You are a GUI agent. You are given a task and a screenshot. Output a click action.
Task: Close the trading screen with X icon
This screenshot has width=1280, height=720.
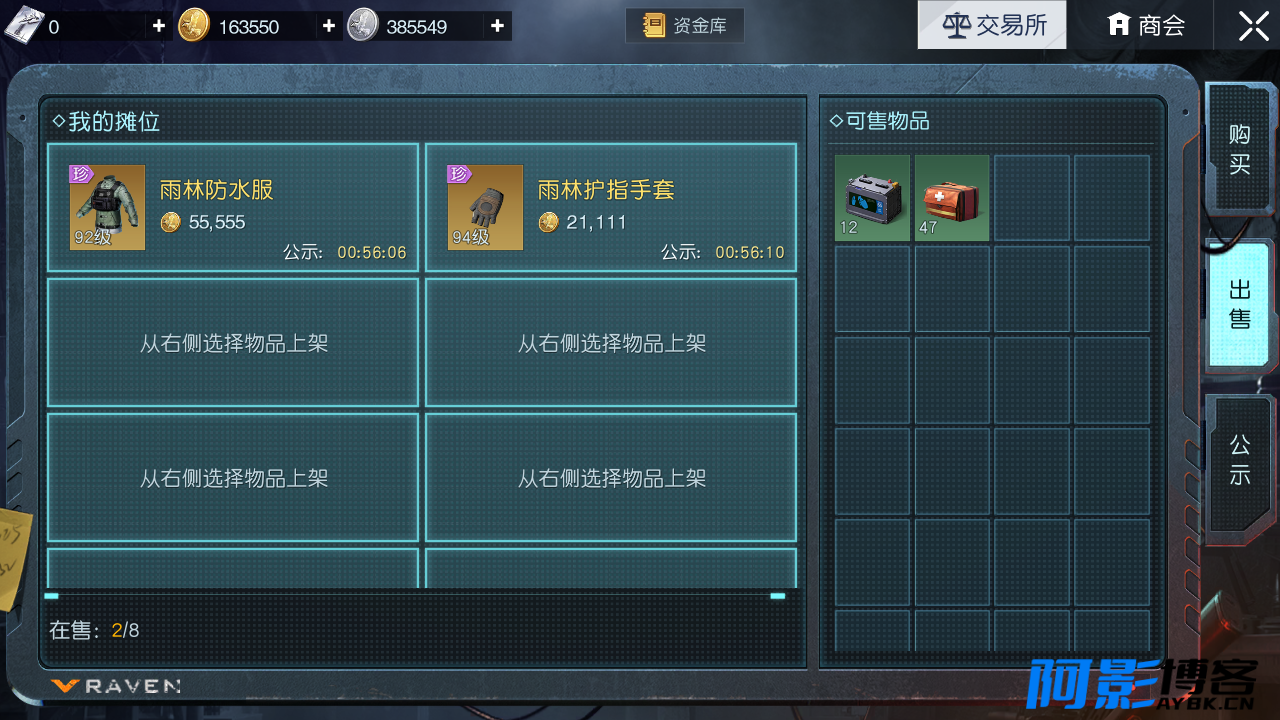[x=1254, y=26]
